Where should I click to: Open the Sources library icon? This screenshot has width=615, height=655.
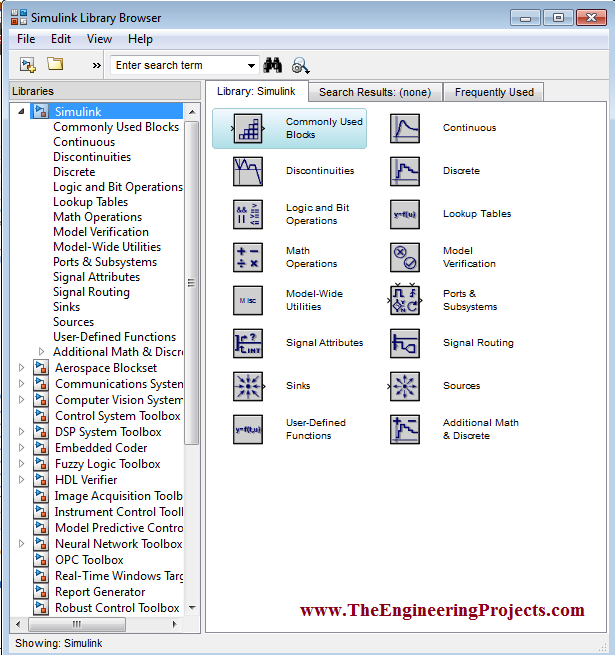(405, 386)
